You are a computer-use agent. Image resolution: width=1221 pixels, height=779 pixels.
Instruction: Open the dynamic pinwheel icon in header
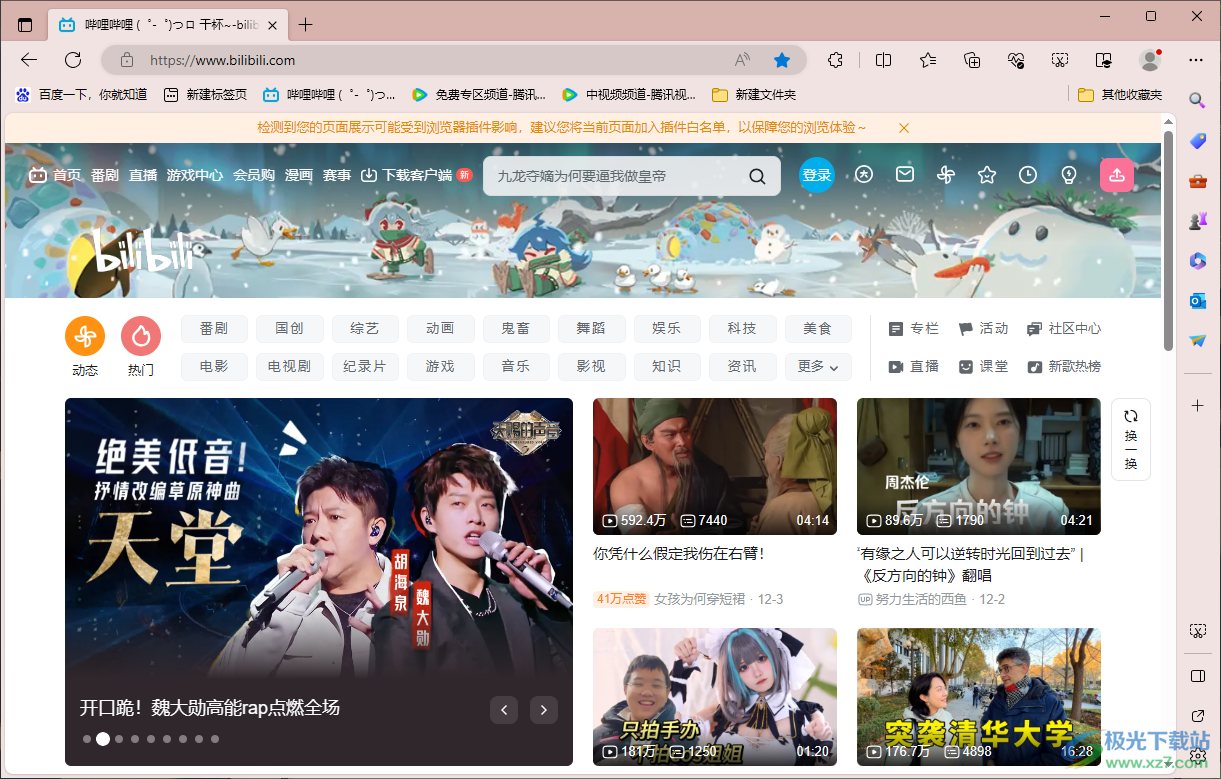coord(946,175)
